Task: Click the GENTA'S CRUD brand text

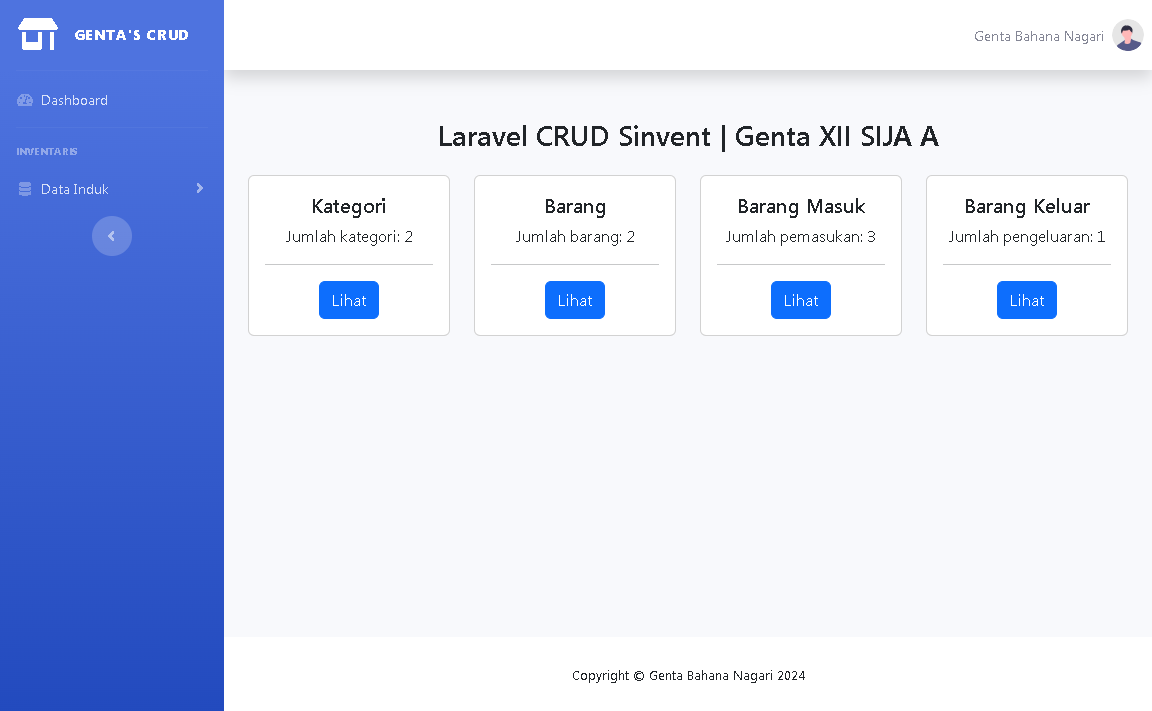Action: click(x=131, y=35)
